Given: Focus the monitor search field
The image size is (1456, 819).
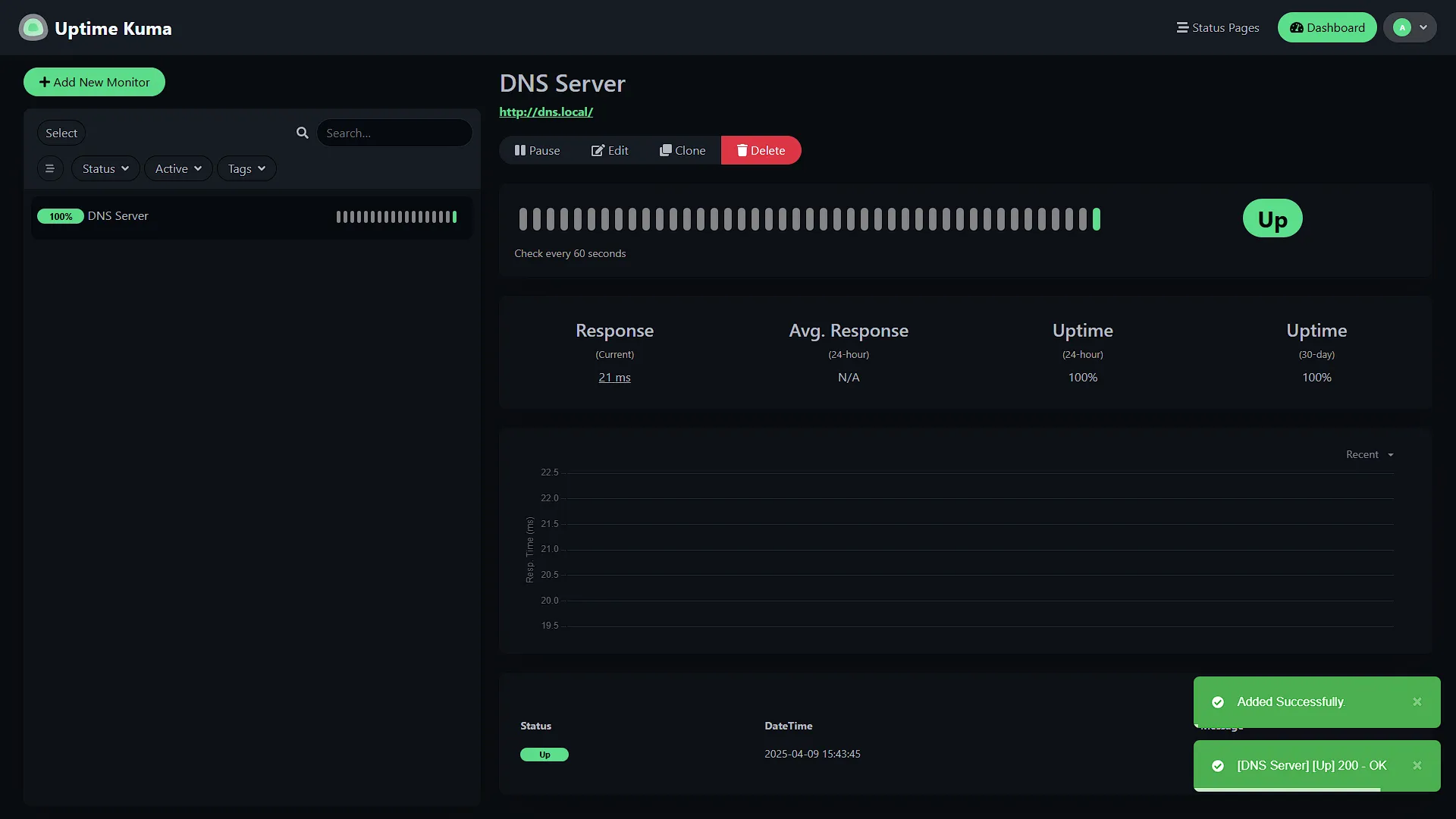Looking at the screenshot, I should pos(394,133).
